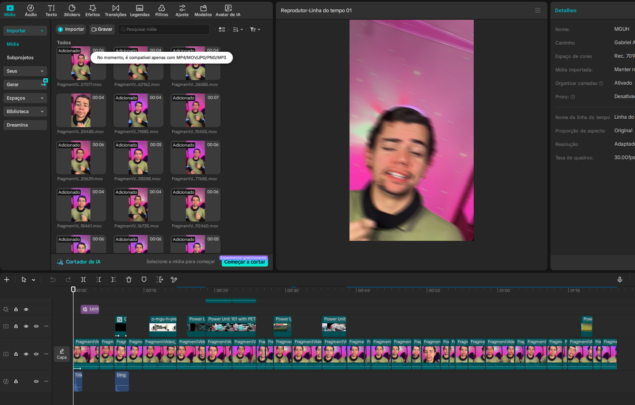
Task: Select Mídia in the left sidebar
Action: pyautogui.click(x=13, y=44)
